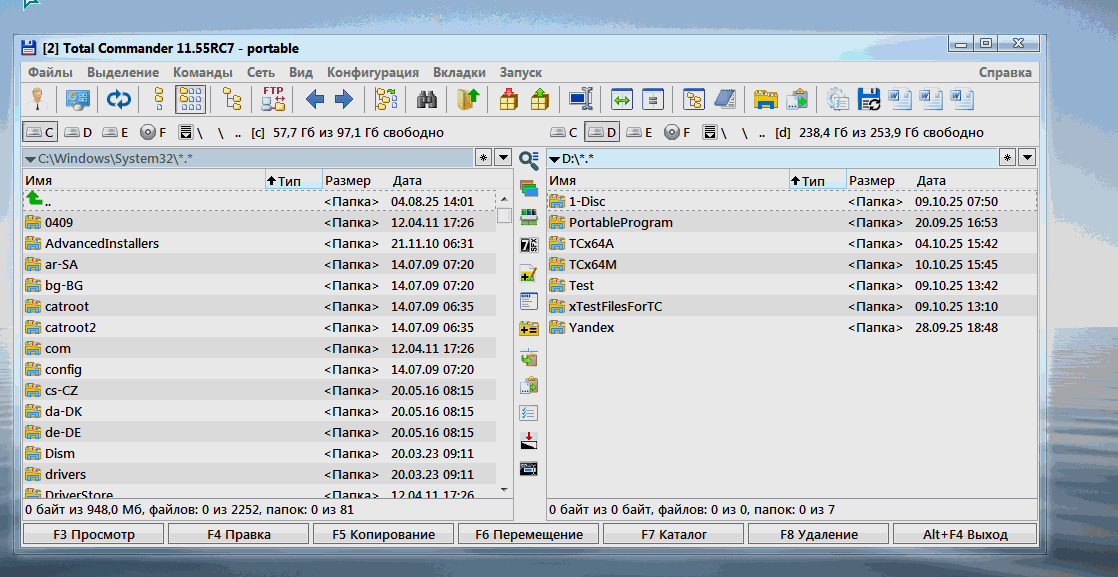The width and height of the screenshot is (1118, 577).
Task: Click the F8 Удаление button
Action: tap(818, 534)
